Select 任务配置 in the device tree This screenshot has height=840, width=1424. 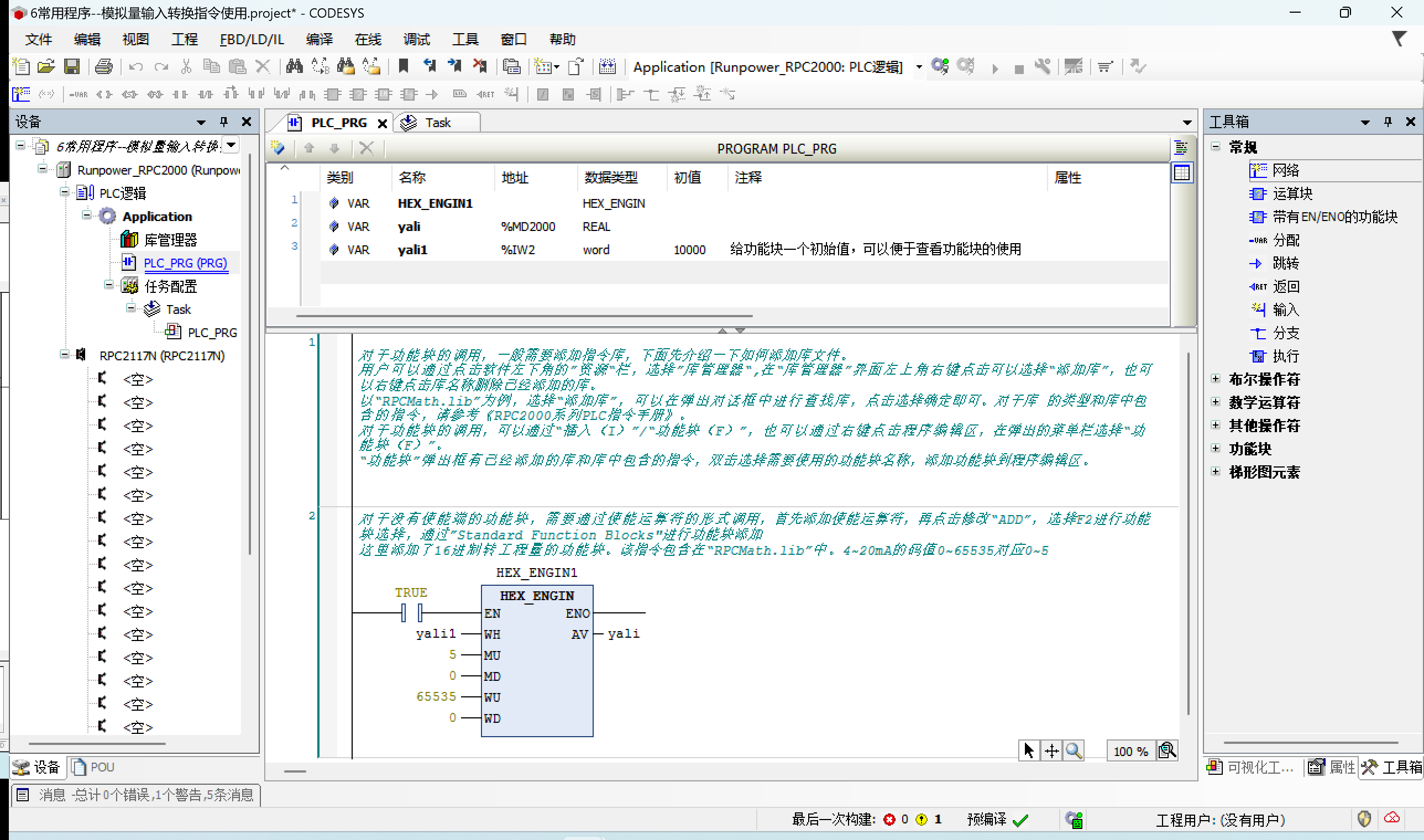170,286
